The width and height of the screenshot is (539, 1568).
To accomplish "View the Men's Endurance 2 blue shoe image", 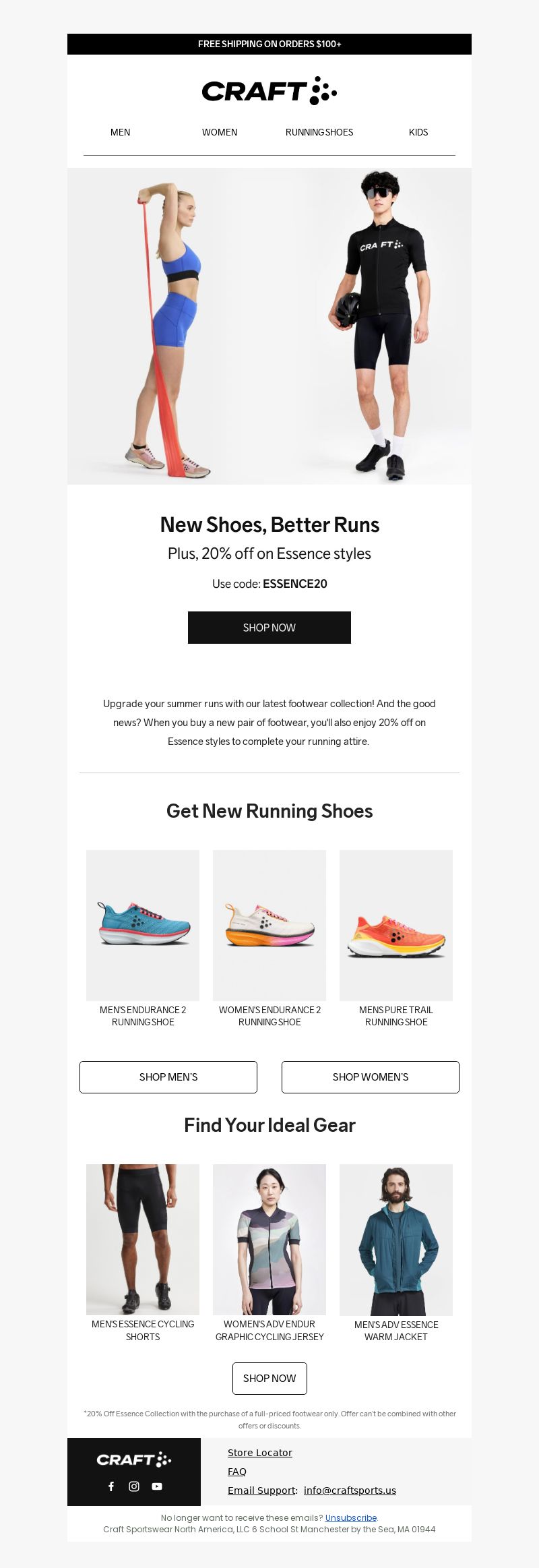I will coord(143,926).
